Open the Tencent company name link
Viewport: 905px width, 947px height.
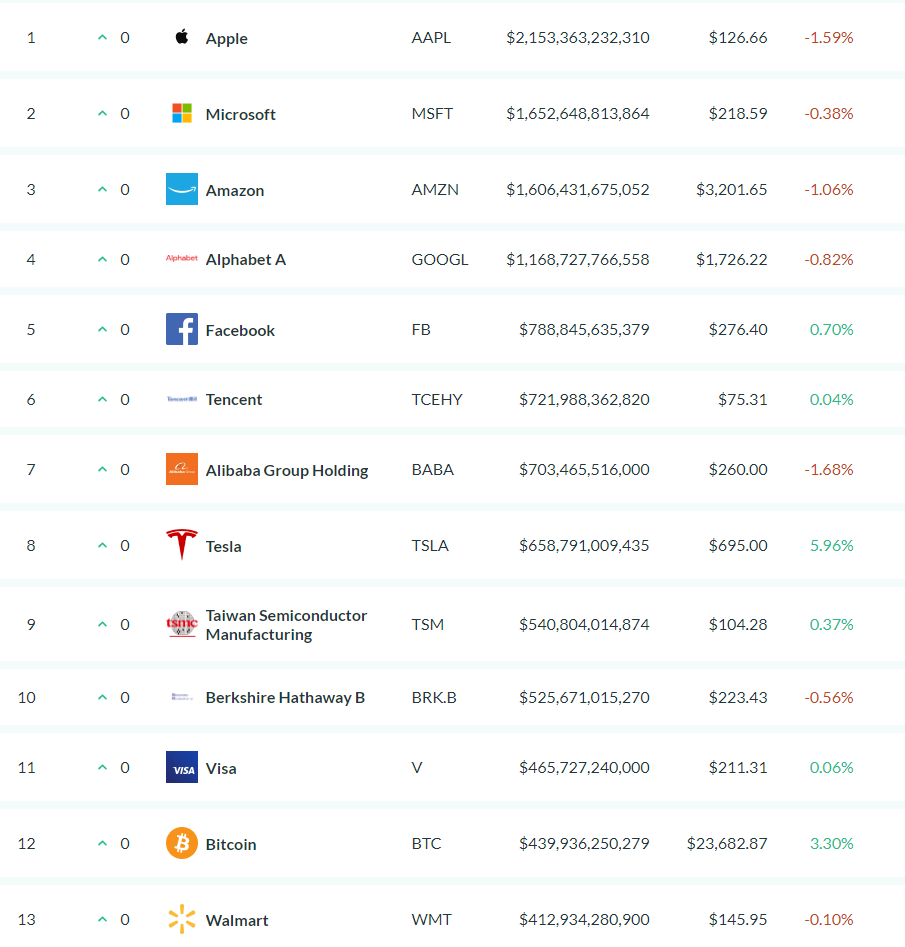(234, 400)
